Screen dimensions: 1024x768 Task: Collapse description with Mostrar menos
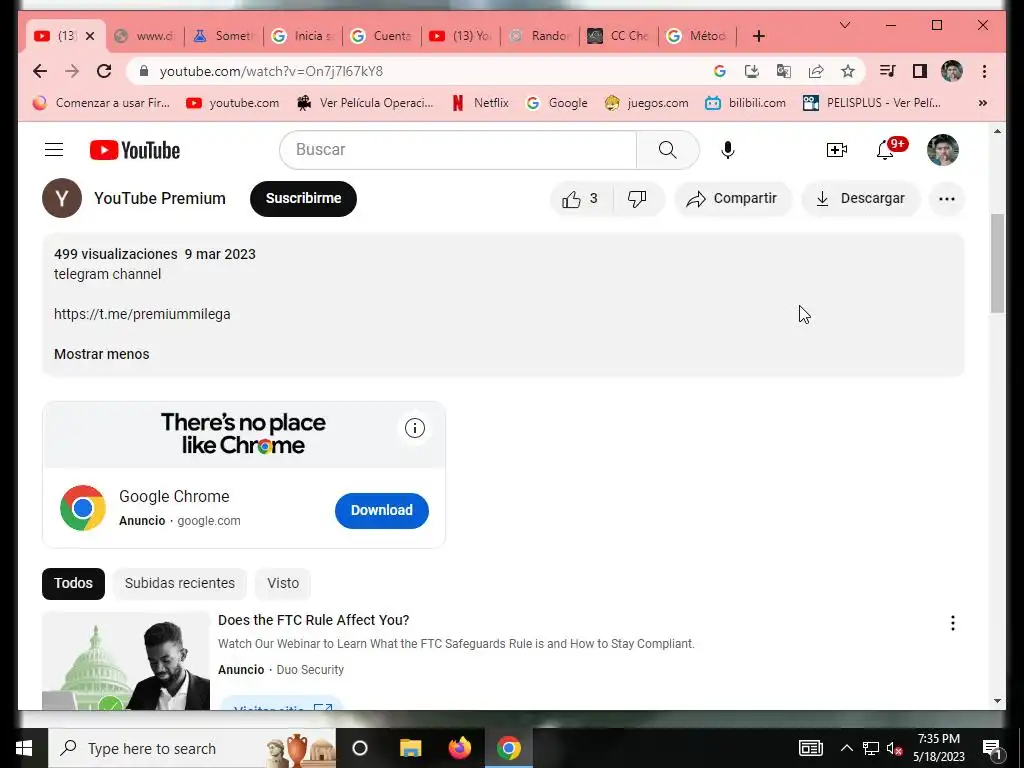(x=102, y=354)
